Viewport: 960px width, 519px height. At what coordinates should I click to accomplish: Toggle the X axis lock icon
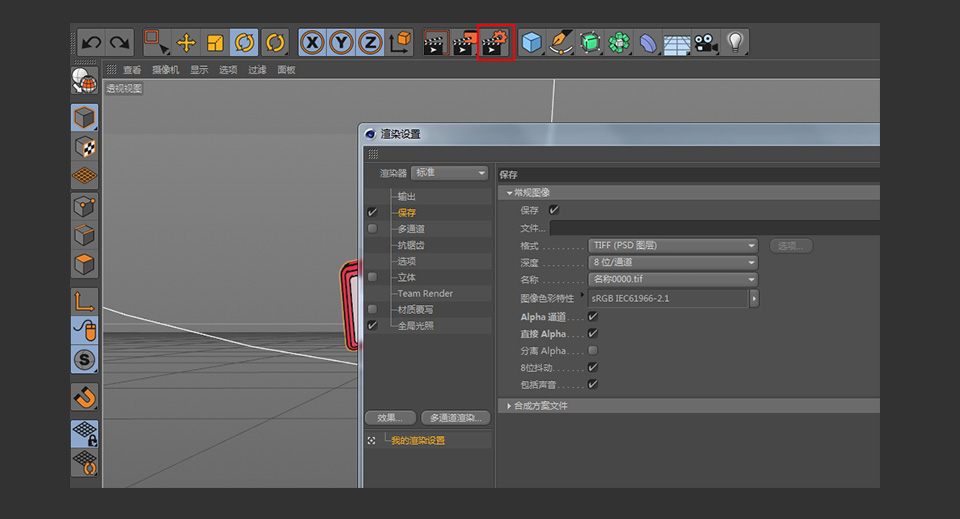312,43
